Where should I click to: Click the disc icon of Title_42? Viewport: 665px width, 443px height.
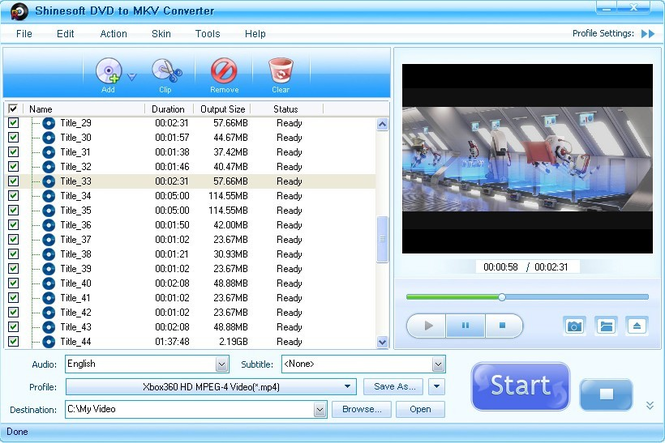[49, 312]
